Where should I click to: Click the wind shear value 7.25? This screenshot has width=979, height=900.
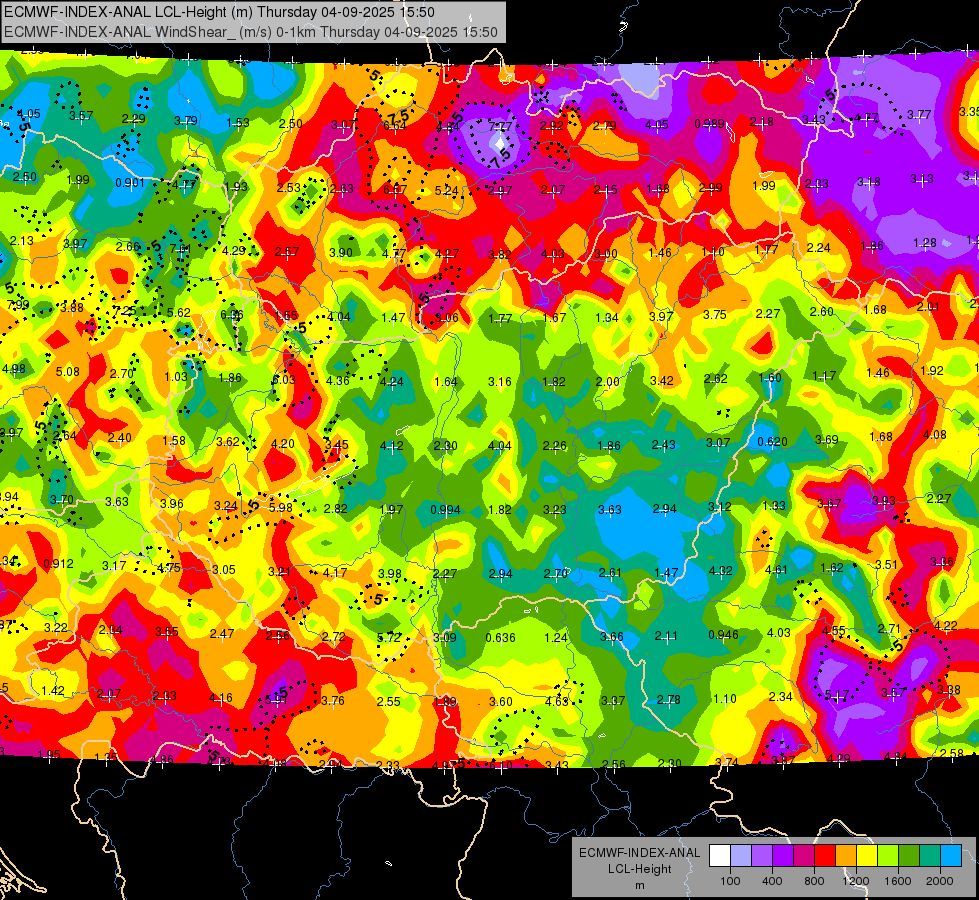coord(125,310)
